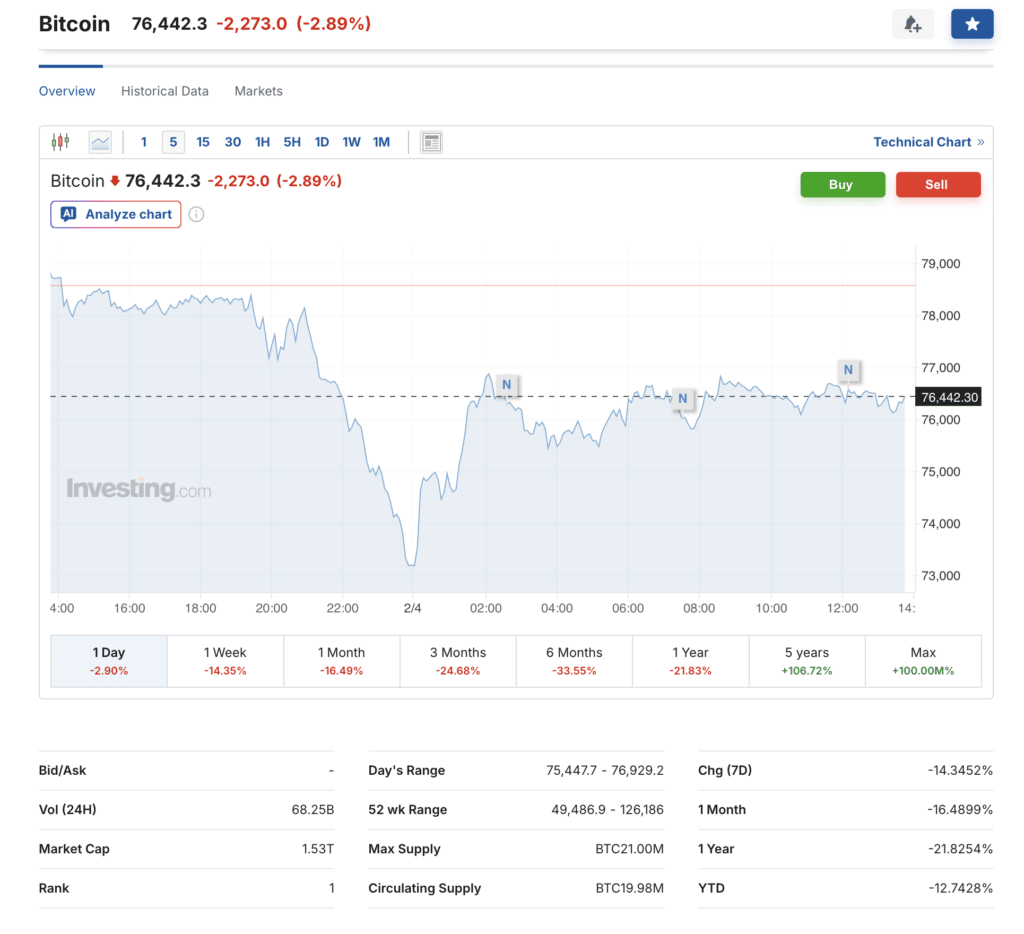Select the 1-minute interval
The width and height of the screenshot is (1024, 934).
point(144,142)
